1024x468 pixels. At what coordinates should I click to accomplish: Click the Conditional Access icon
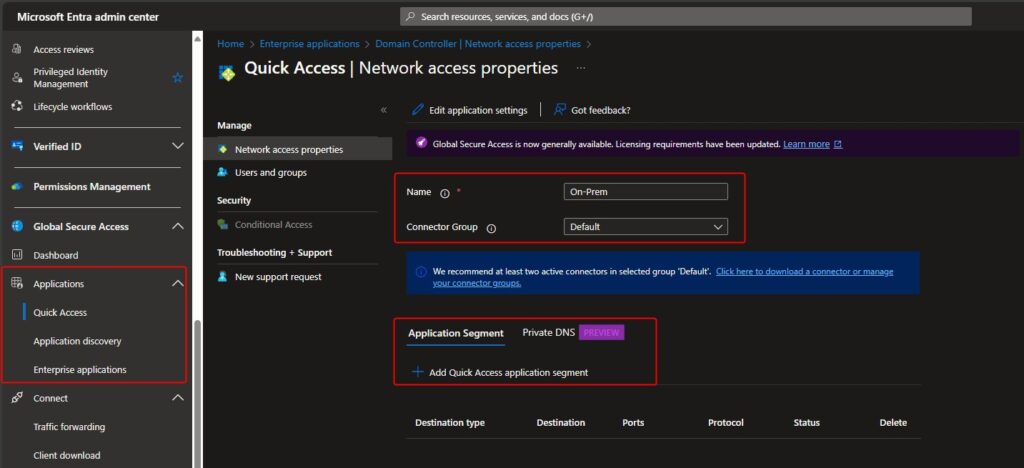tap(223, 225)
